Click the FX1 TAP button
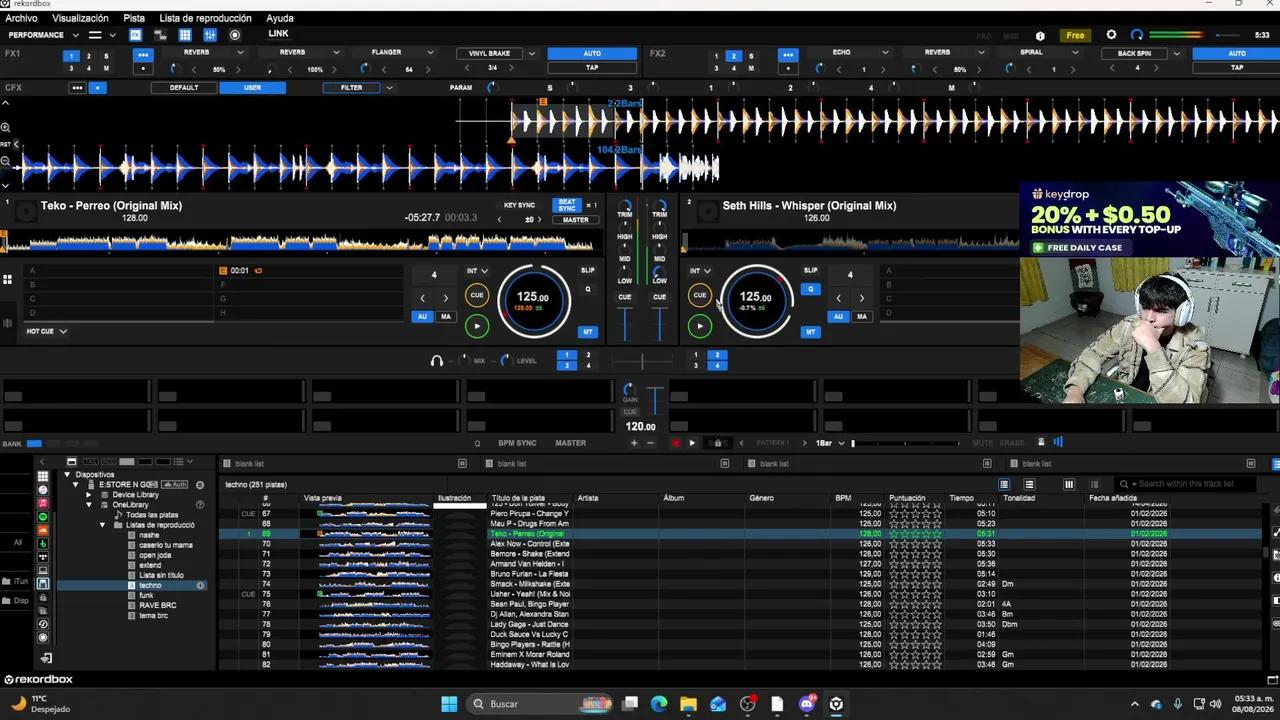1280x720 pixels. click(x=592, y=68)
